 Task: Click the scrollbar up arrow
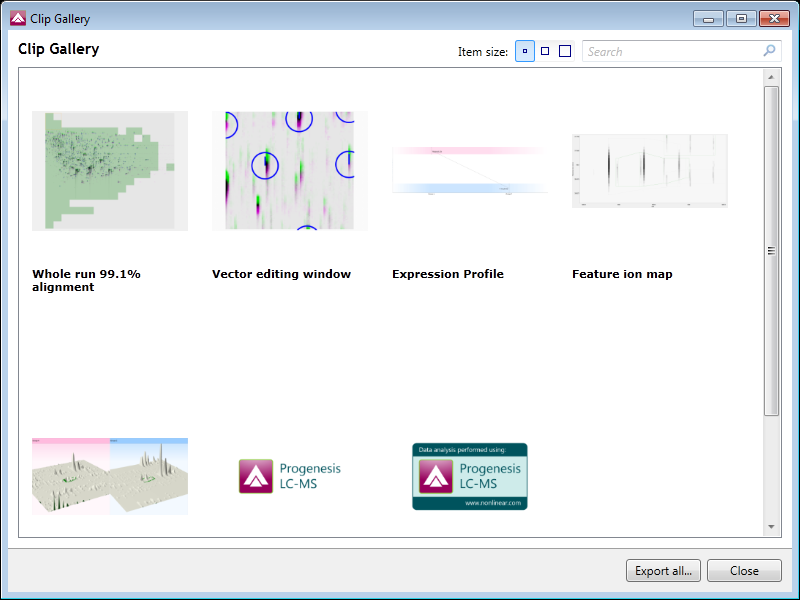771,77
